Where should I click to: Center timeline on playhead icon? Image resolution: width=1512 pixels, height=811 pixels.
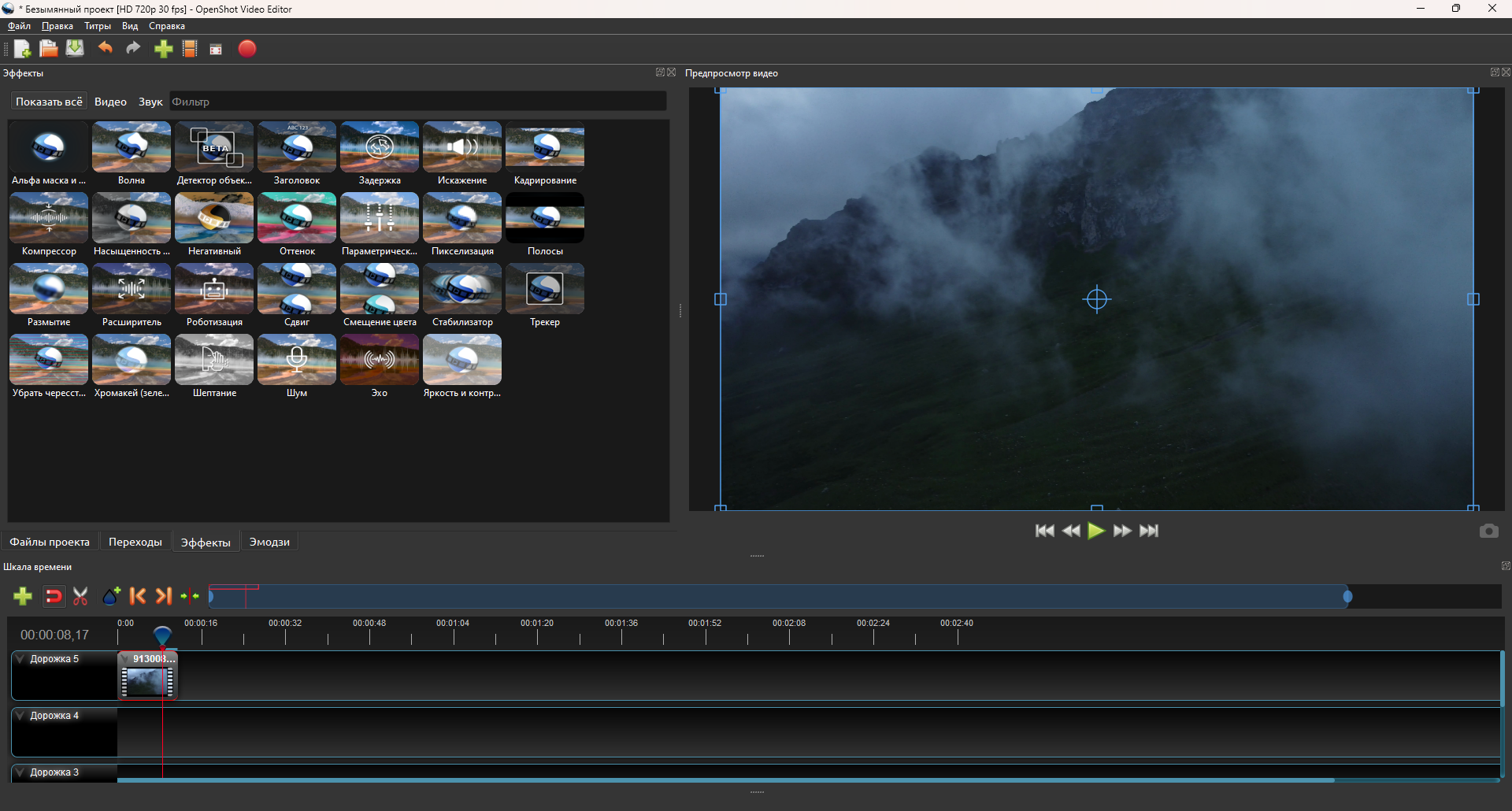point(190,596)
